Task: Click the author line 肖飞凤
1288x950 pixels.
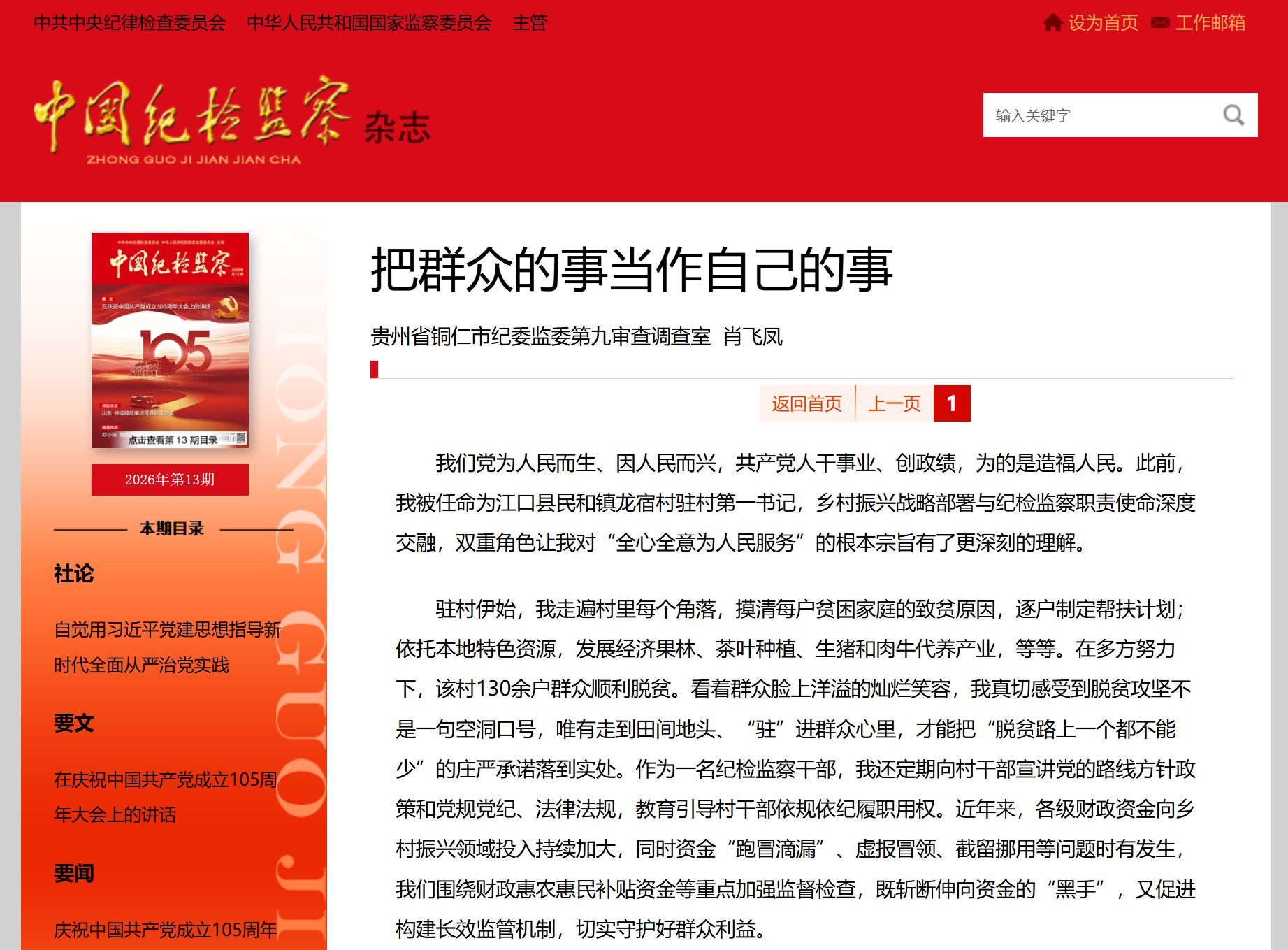Action: (753, 337)
